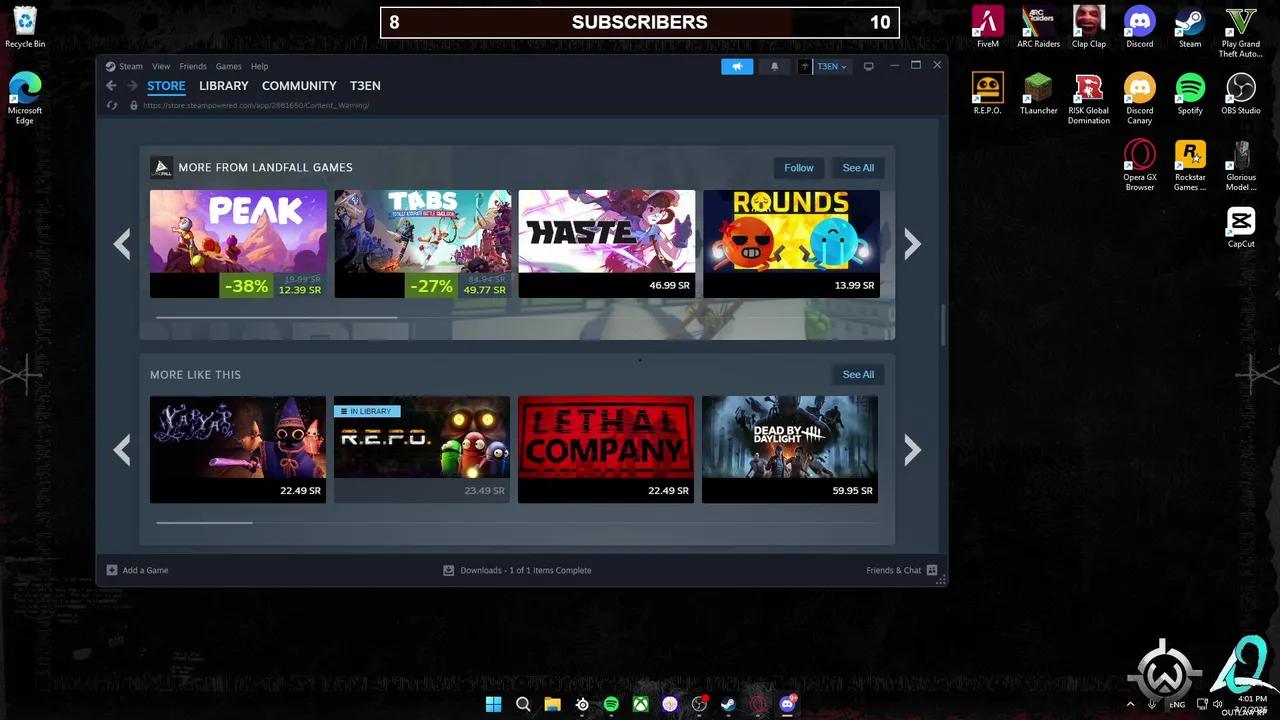Select RISK Global Domination desktop icon
The height and width of the screenshot is (720, 1280).
tap(1089, 99)
